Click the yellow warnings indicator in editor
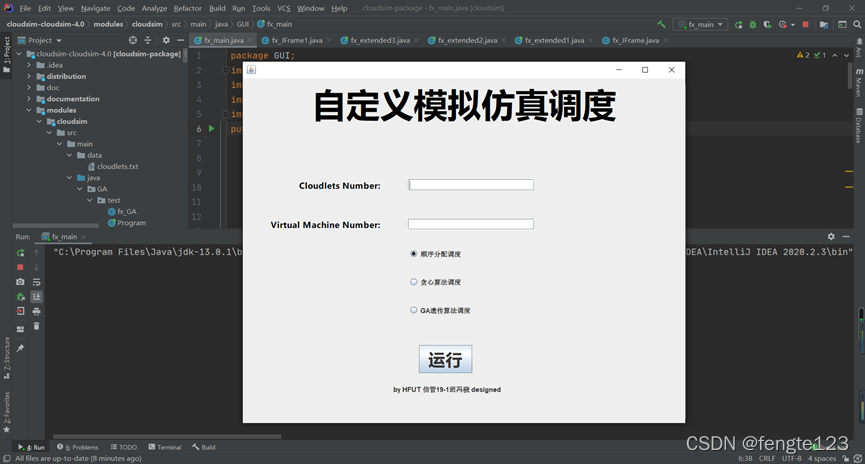The width and height of the screenshot is (865, 464). [x=803, y=55]
